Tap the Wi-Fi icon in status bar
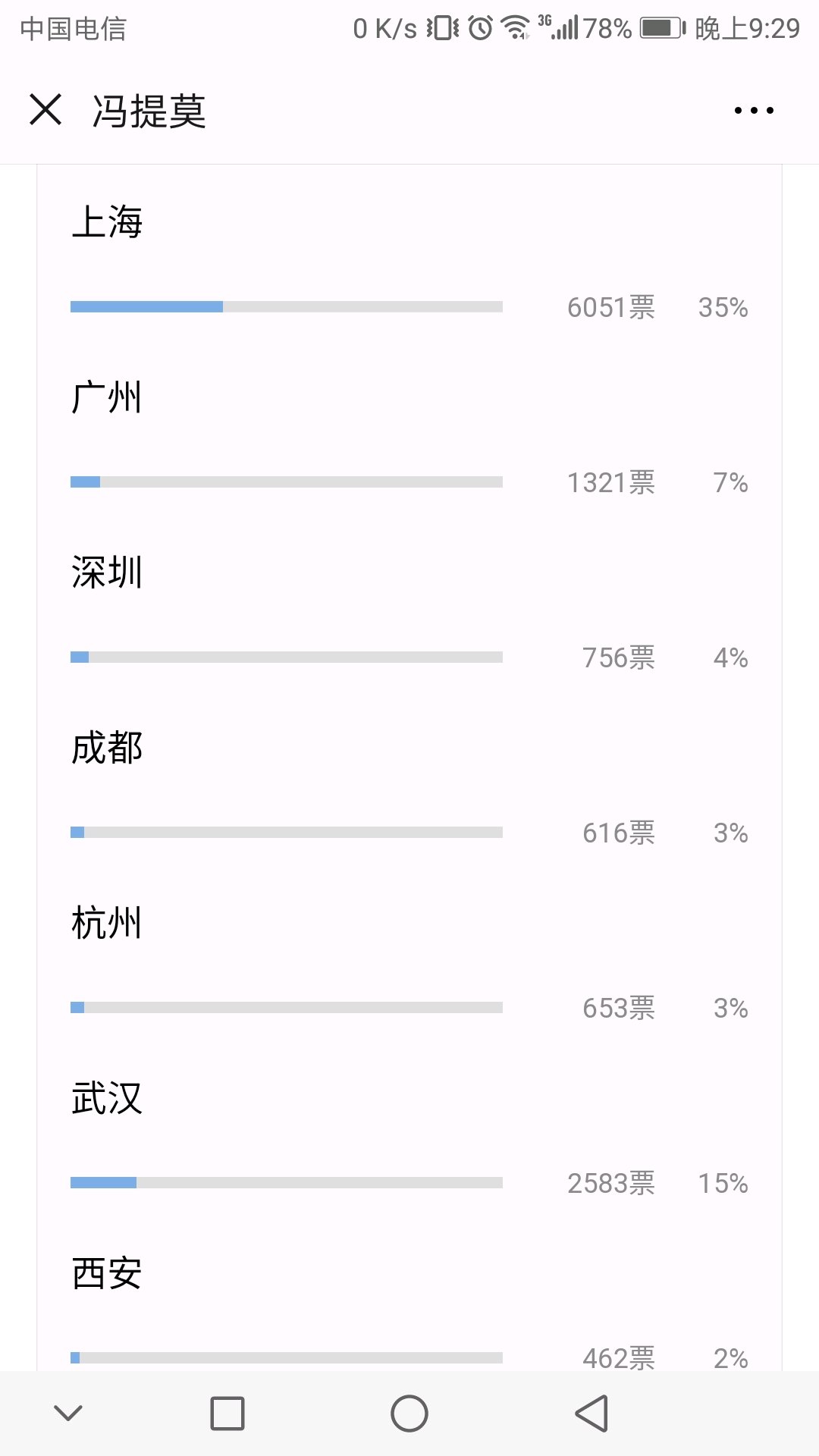This screenshot has height=1456, width=819. coord(516,28)
